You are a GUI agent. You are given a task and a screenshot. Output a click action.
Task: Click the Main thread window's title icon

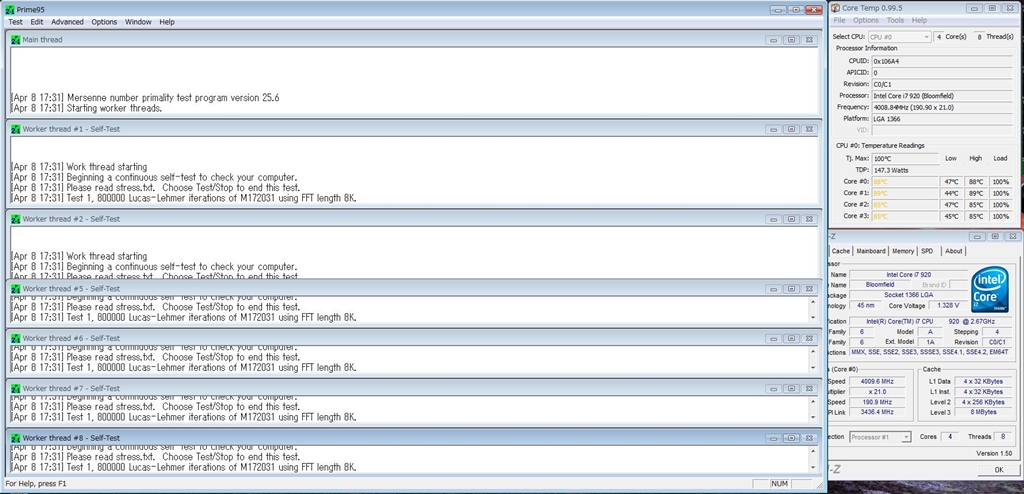pyautogui.click(x=16, y=40)
